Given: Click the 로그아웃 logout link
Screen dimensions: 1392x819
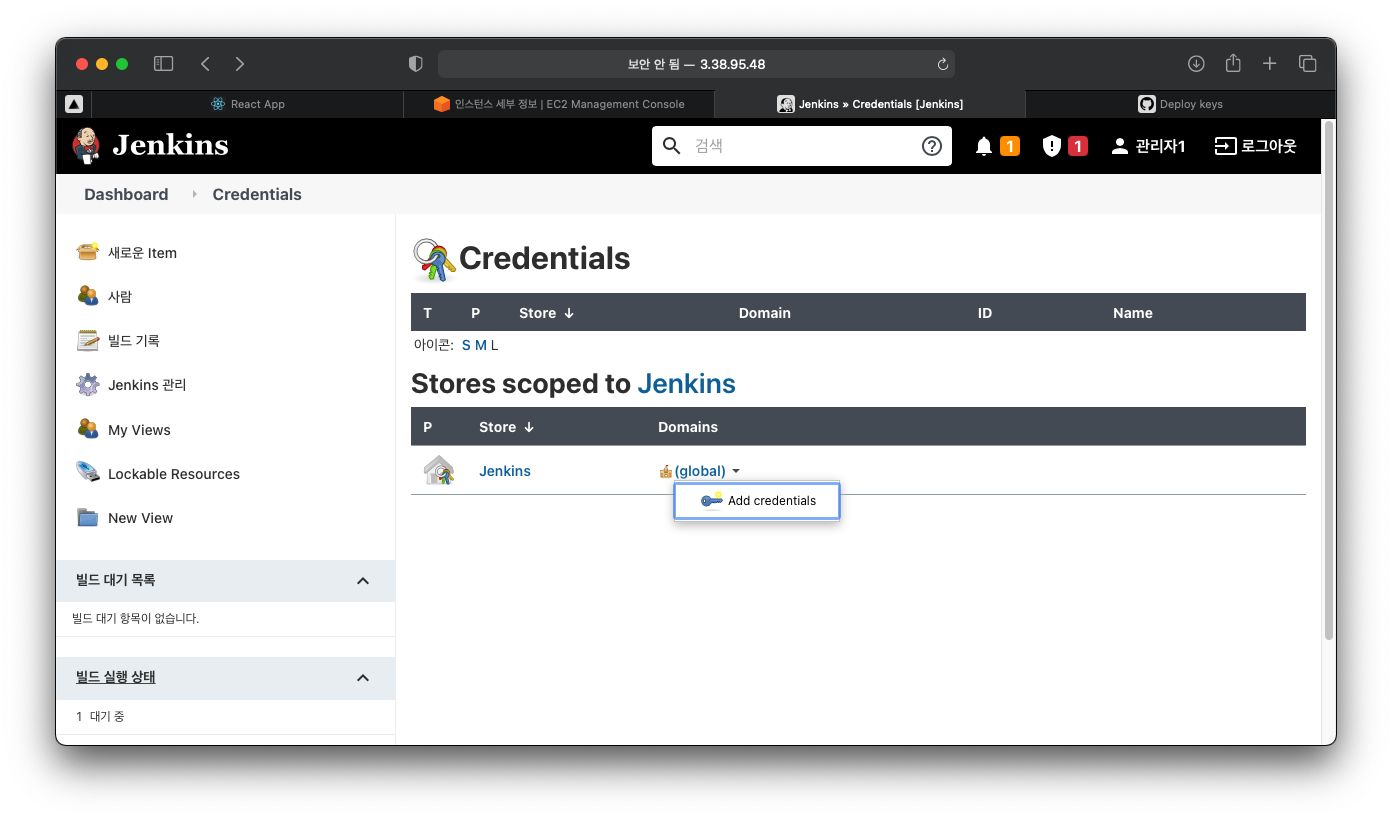Looking at the screenshot, I should [x=1268, y=146].
